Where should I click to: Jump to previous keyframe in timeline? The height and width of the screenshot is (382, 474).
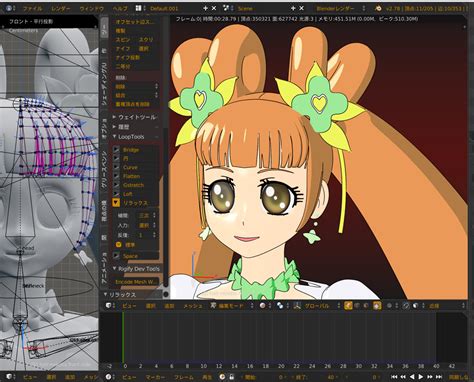(403, 377)
